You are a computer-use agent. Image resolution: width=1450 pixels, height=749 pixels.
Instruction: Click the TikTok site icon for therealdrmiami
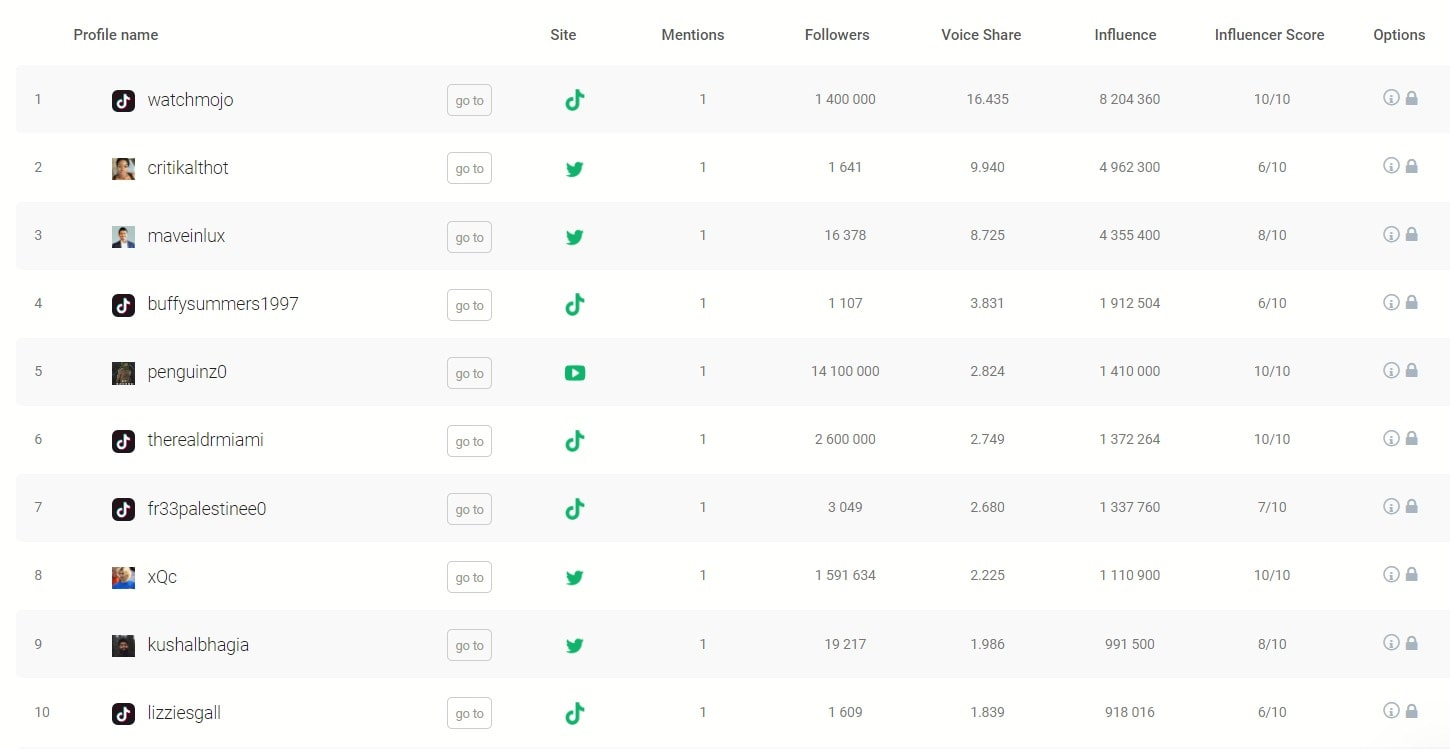pyautogui.click(x=574, y=441)
